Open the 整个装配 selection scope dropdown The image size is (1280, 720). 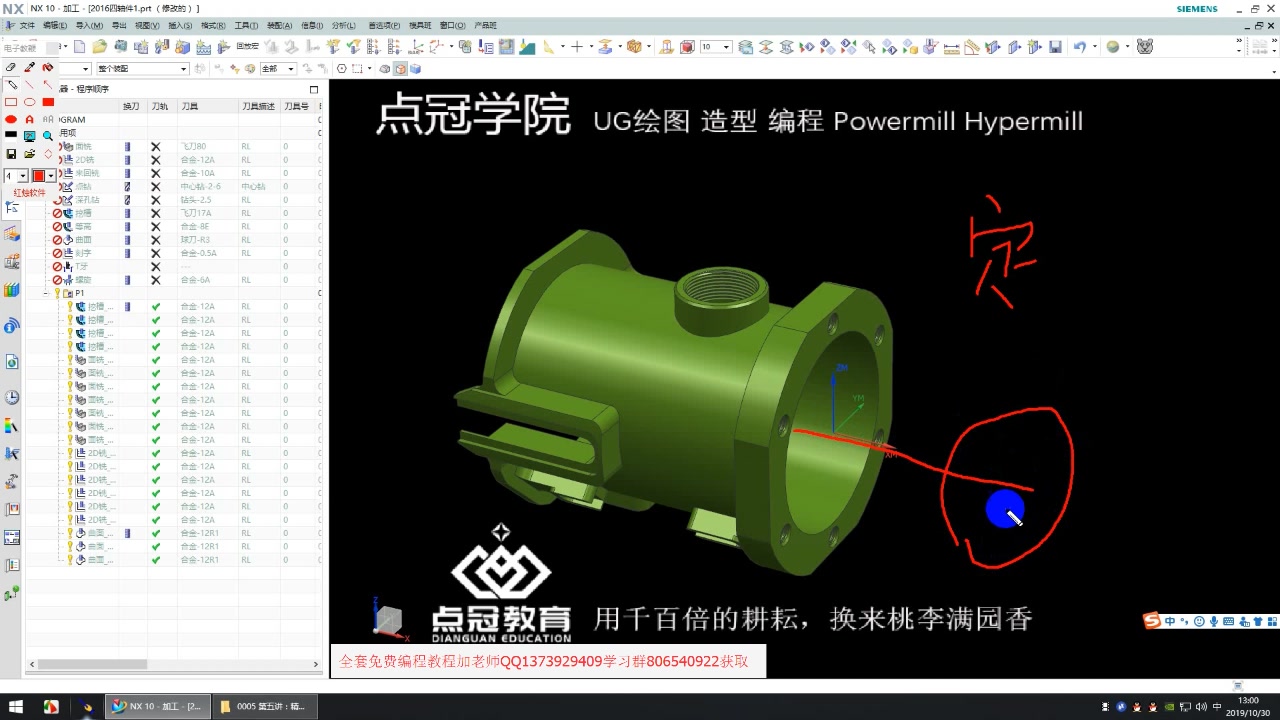pyautogui.click(x=142, y=69)
